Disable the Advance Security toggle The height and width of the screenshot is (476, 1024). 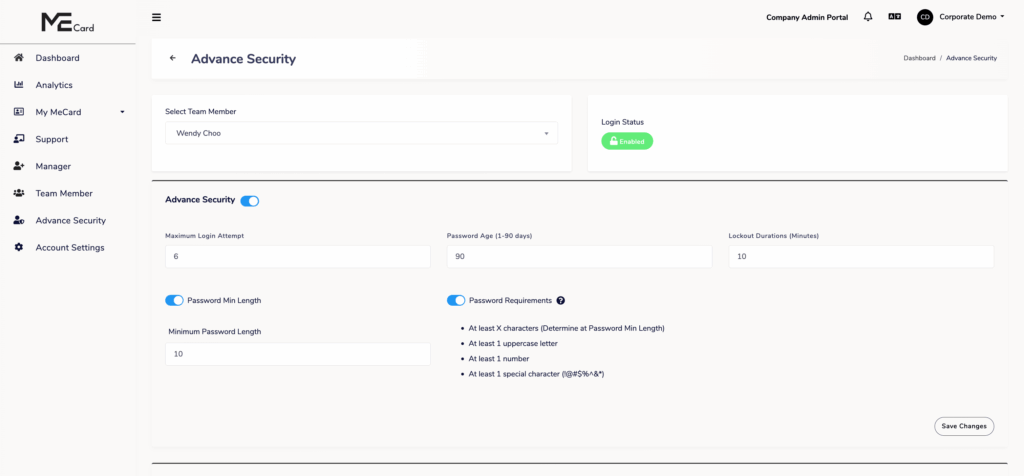(250, 201)
